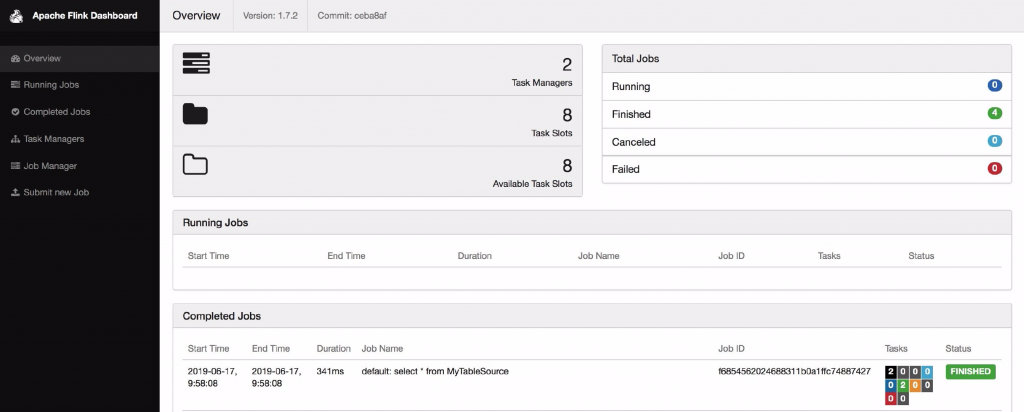Viewport: 1024px width, 412px height.
Task: Click the Apache Flink Dashboard title
Action: click(85, 16)
